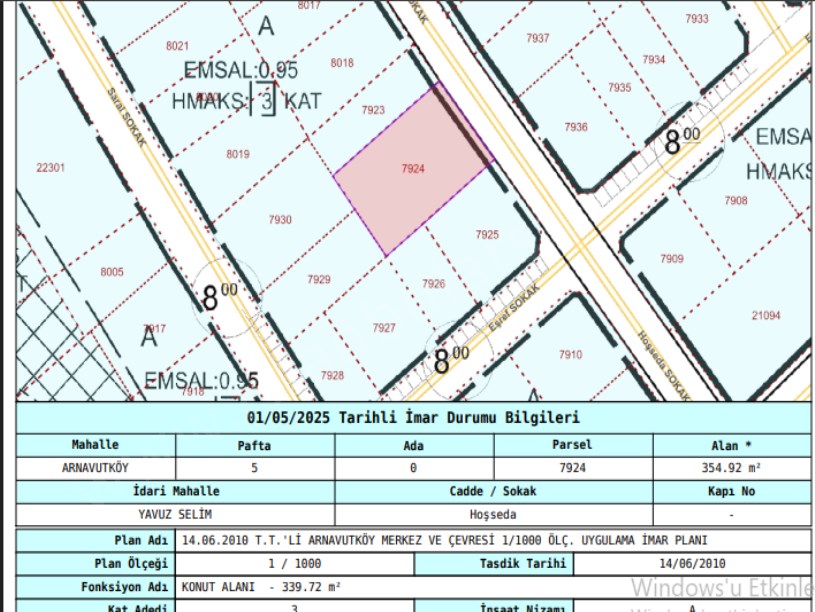Select parcel 7927 on the map

pos(384,328)
